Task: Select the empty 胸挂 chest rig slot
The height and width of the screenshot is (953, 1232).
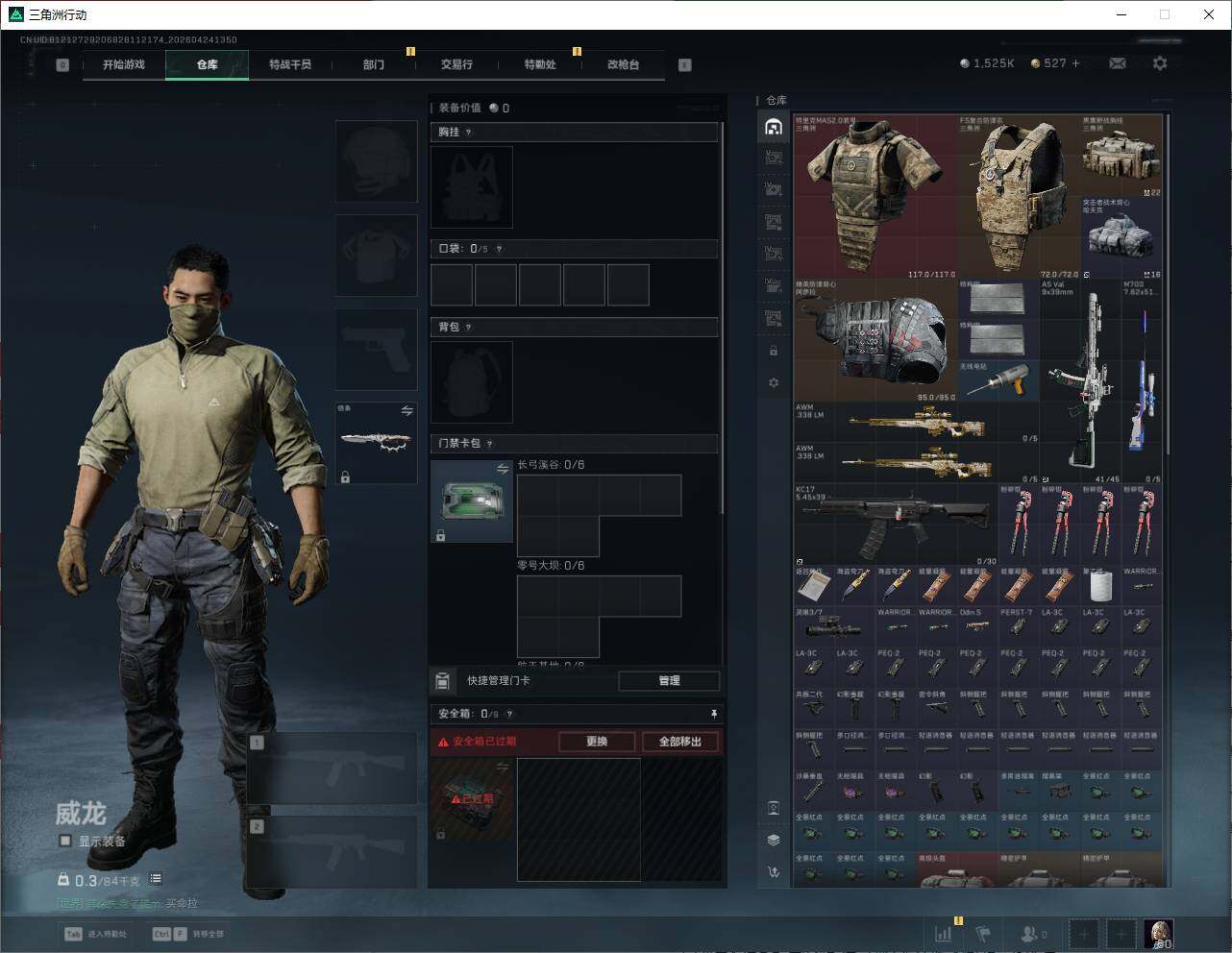Action: [x=472, y=187]
